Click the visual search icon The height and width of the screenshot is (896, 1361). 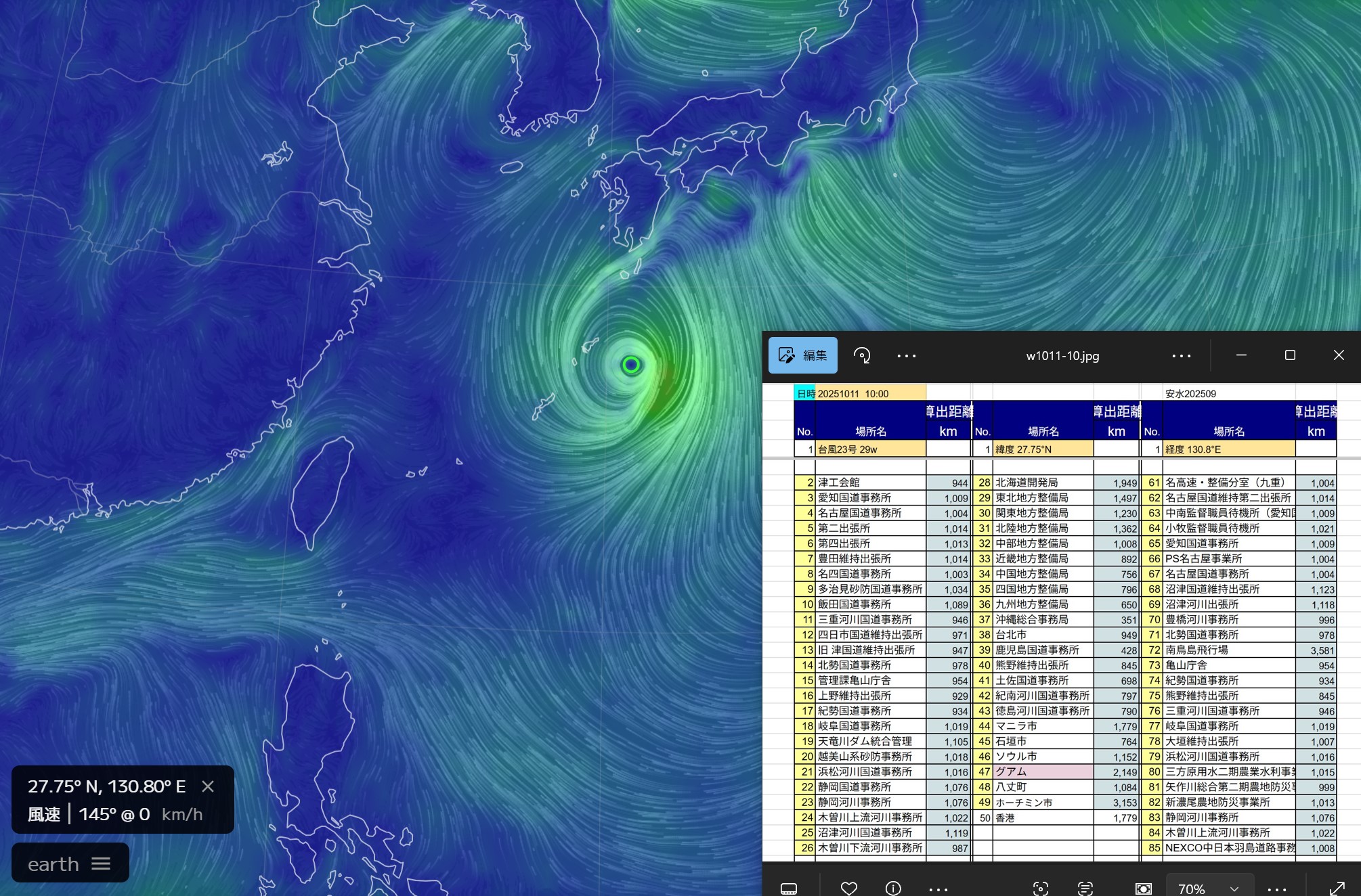pos(1041,888)
